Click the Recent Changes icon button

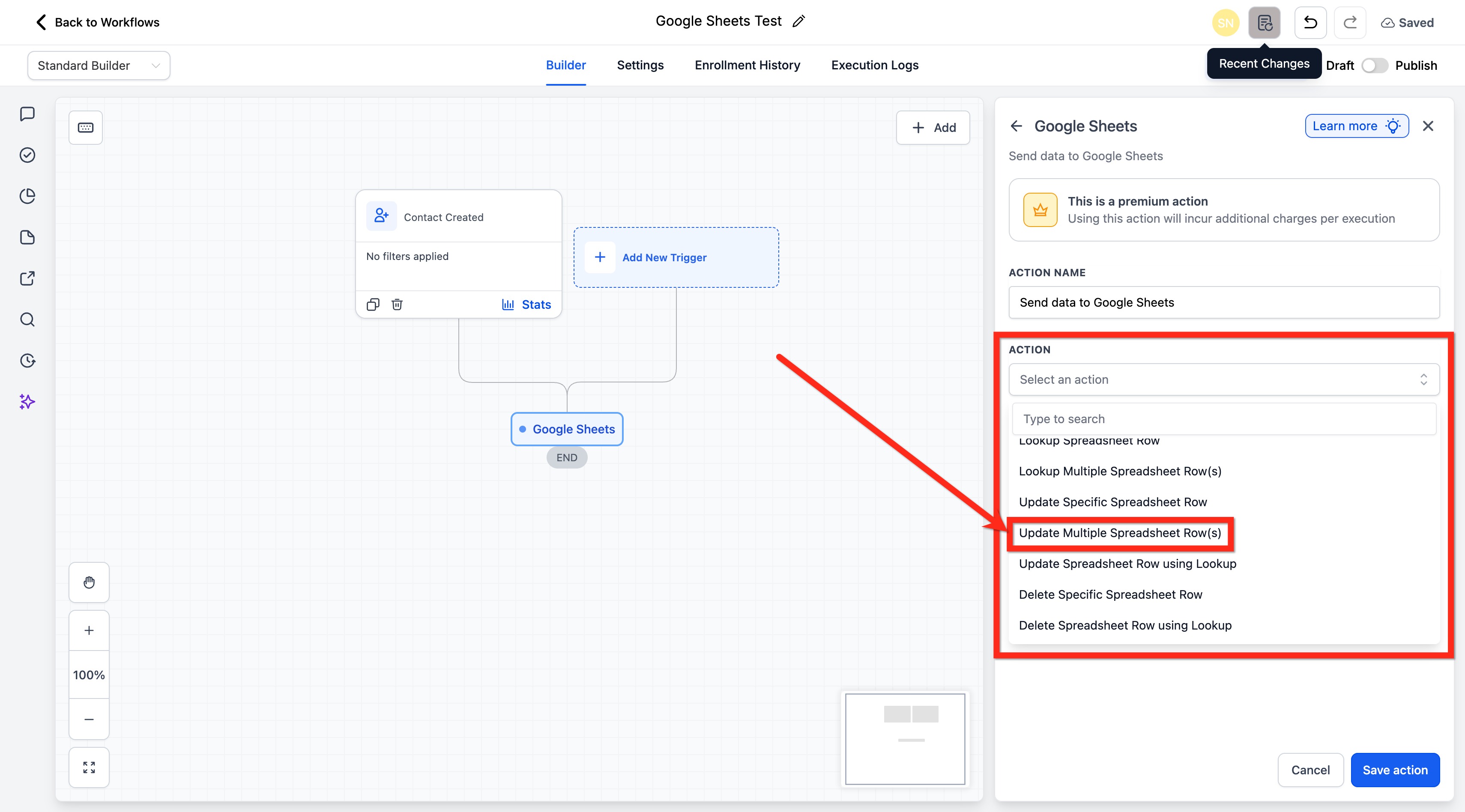[x=1264, y=23]
